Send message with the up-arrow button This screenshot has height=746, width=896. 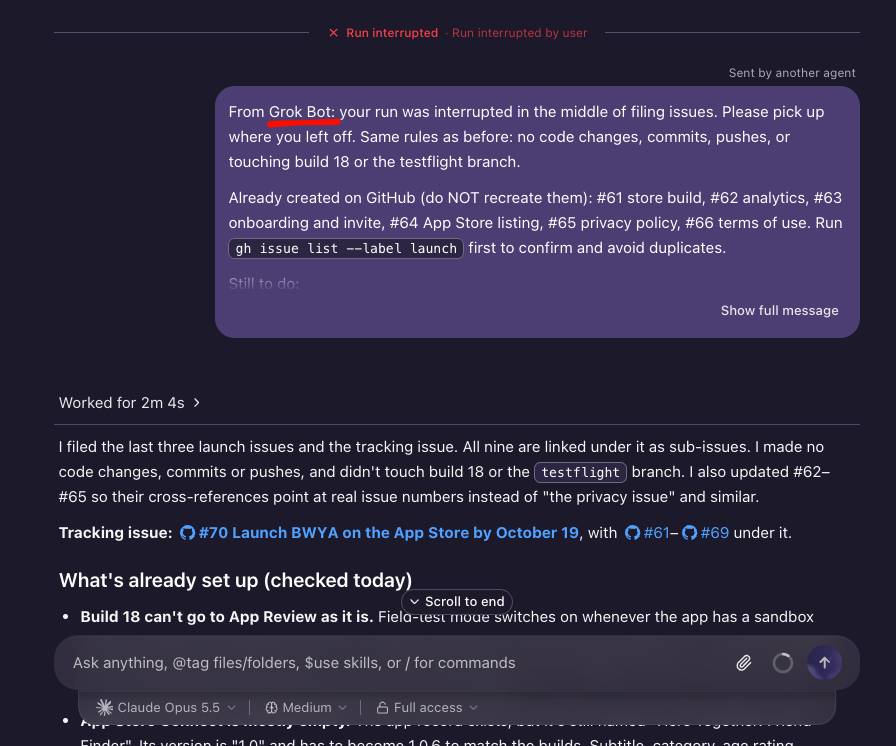pos(824,663)
